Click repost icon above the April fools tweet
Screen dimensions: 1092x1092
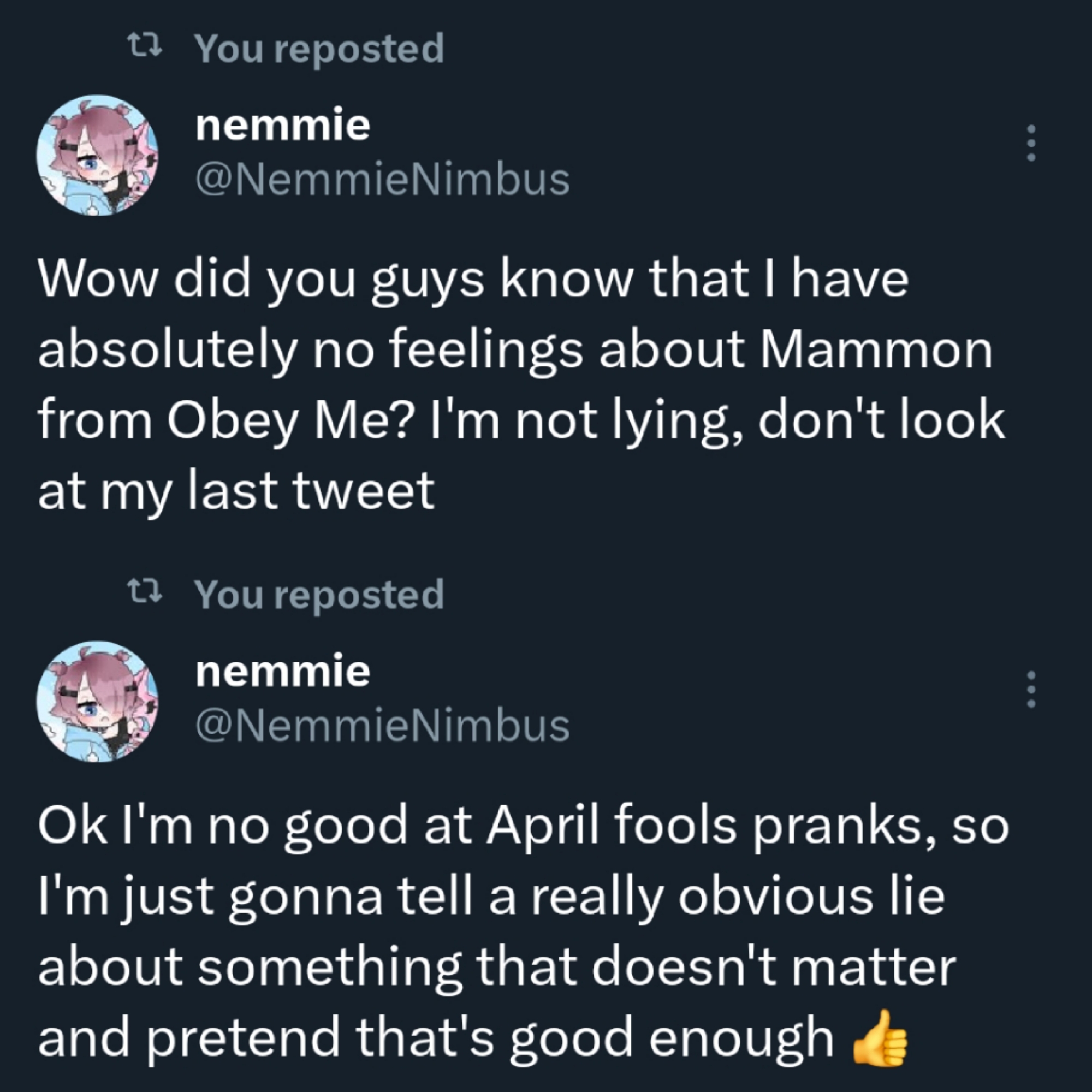(145, 592)
